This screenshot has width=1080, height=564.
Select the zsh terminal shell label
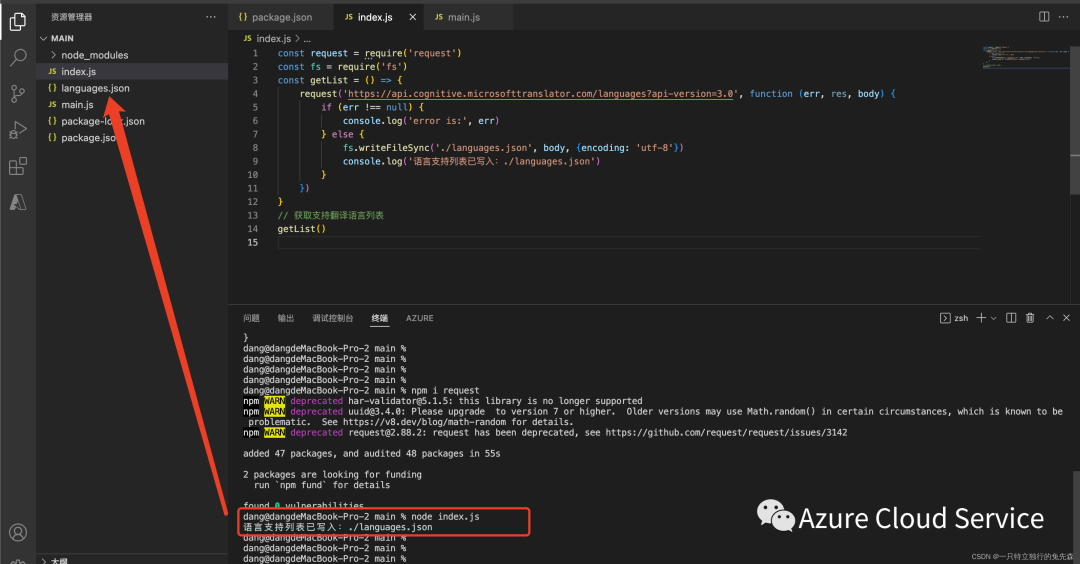955,318
